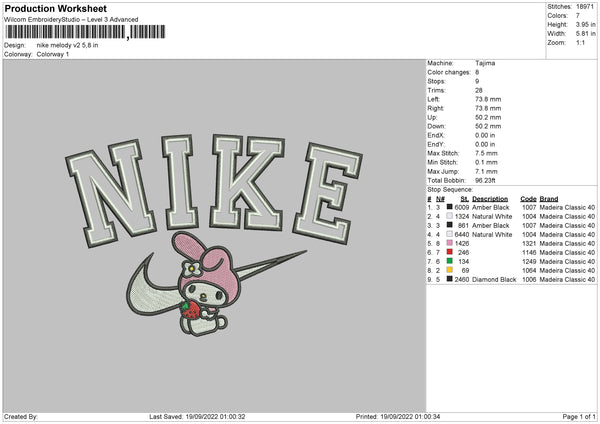The image size is (600, 424).
Task: Select the Wilcom EmbroideryStudio Level 3 Advanced subtitle
Action: point(71,20)
